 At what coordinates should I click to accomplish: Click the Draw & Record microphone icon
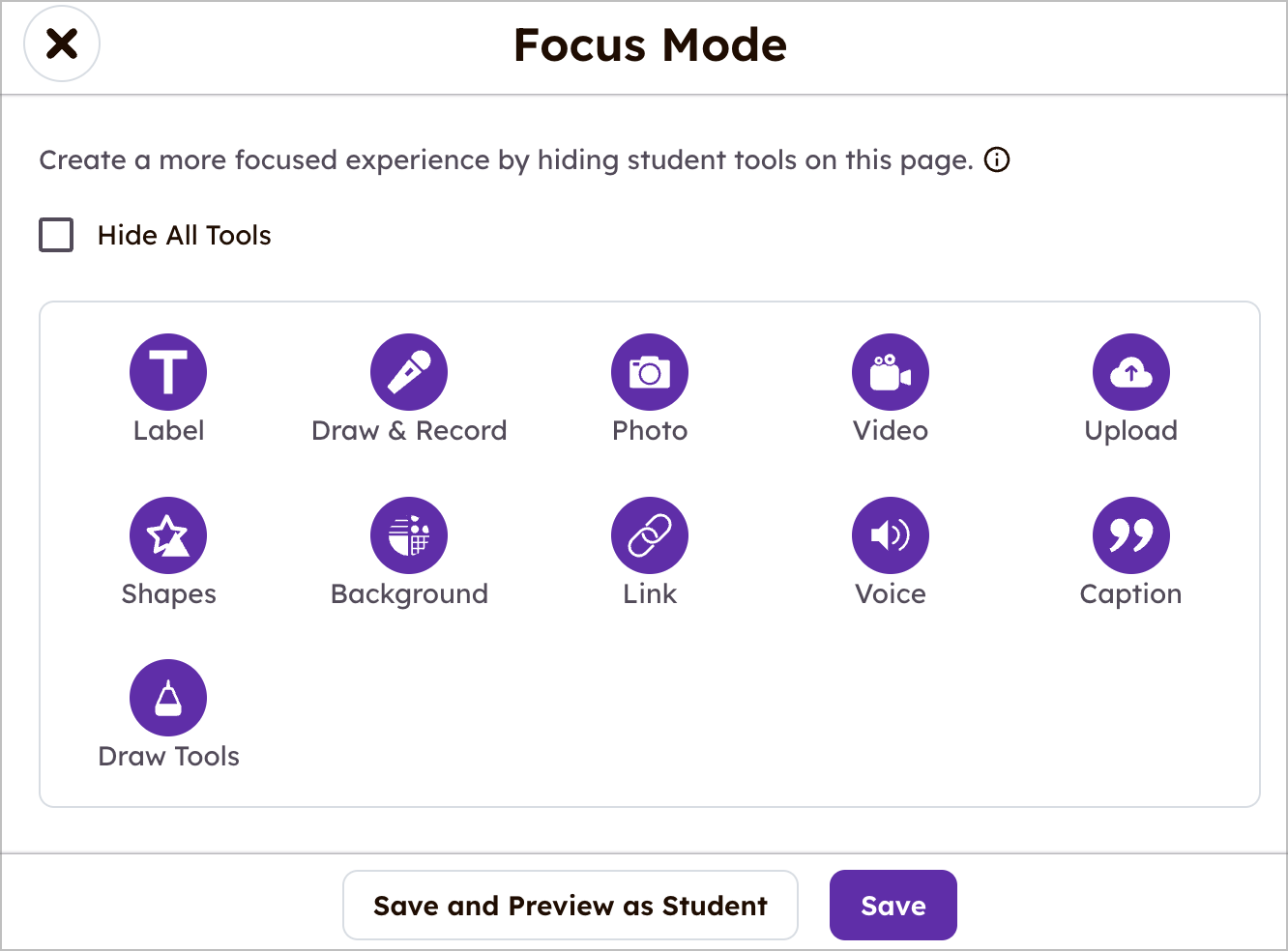point(409,371)
